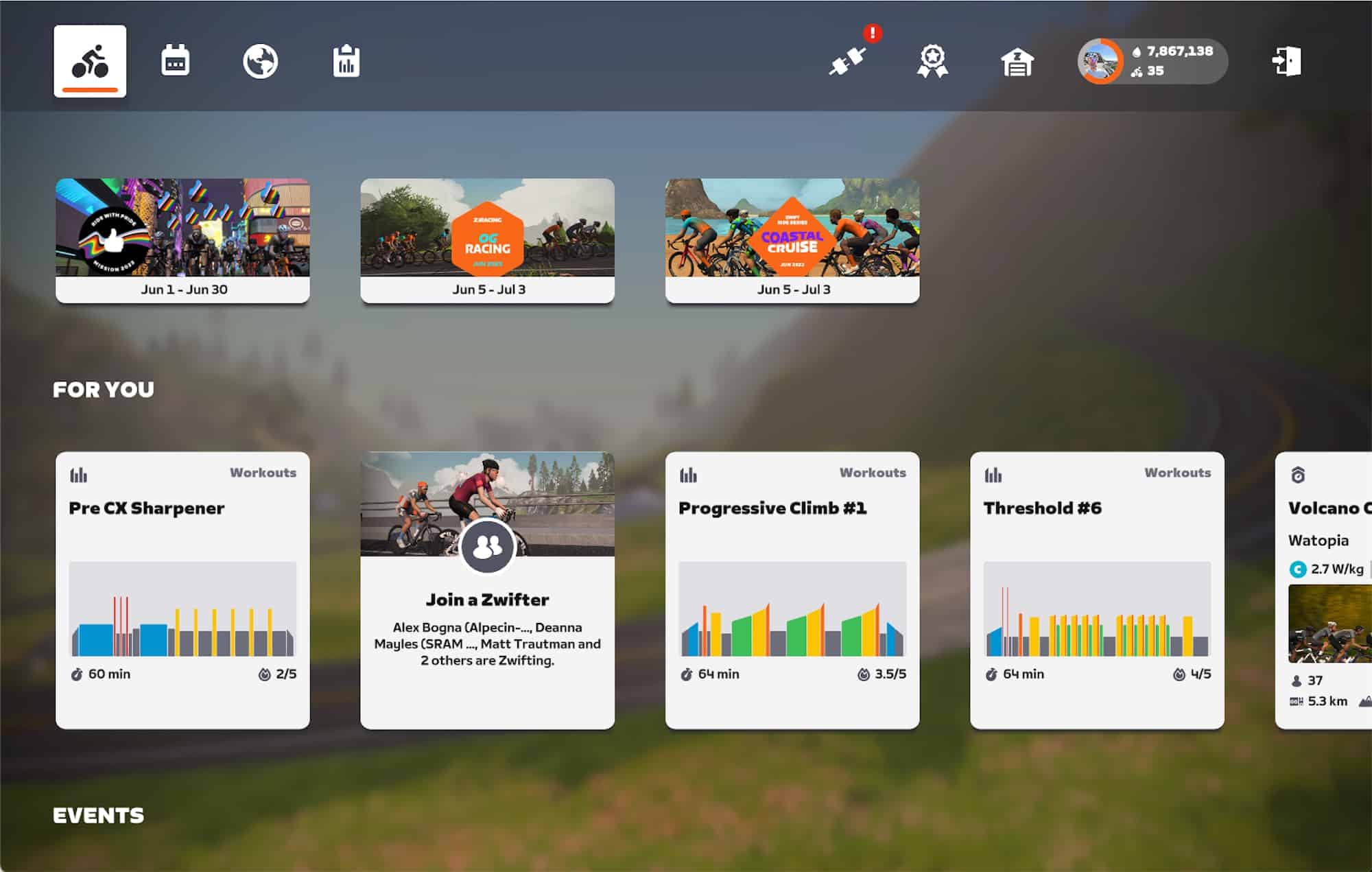This screenshot has width=1372, height=872.
Task: Open the rider profile avatar
Action: [x=1100, y=61]
